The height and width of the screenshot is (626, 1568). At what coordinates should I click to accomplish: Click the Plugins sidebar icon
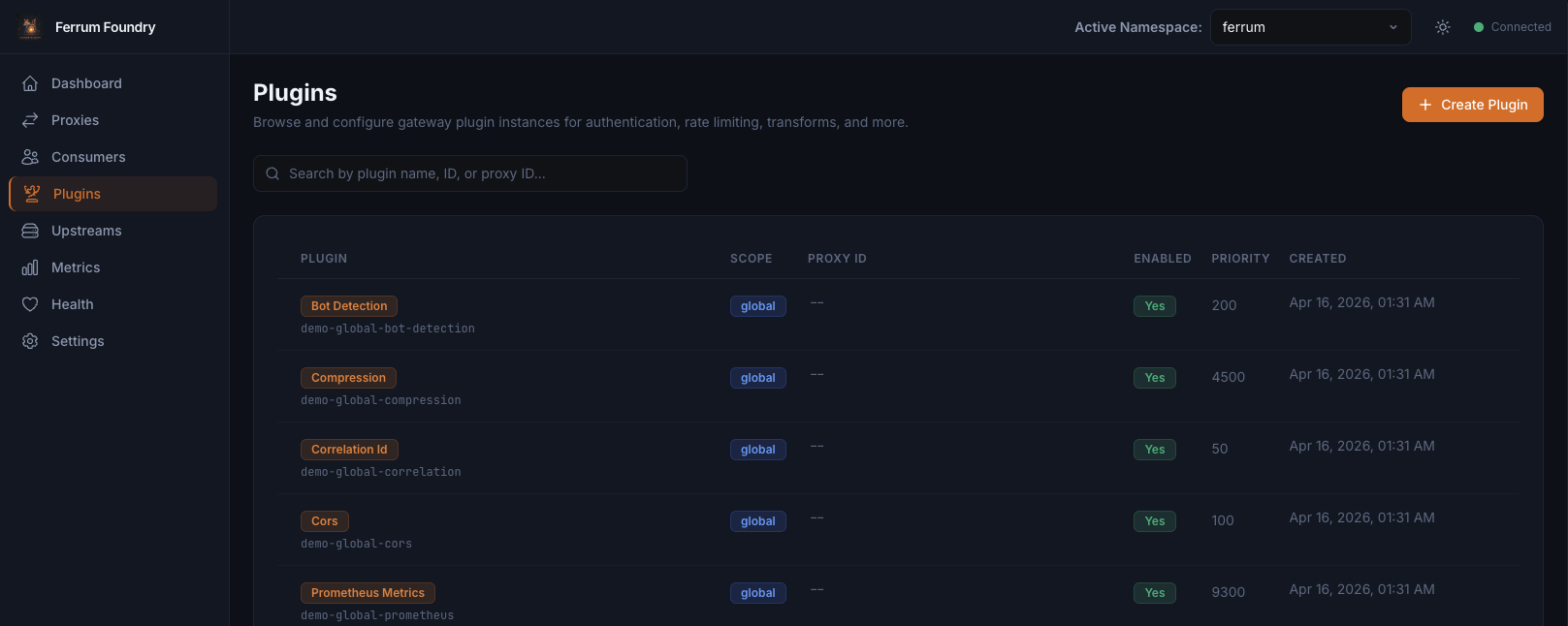coord(32,194)
